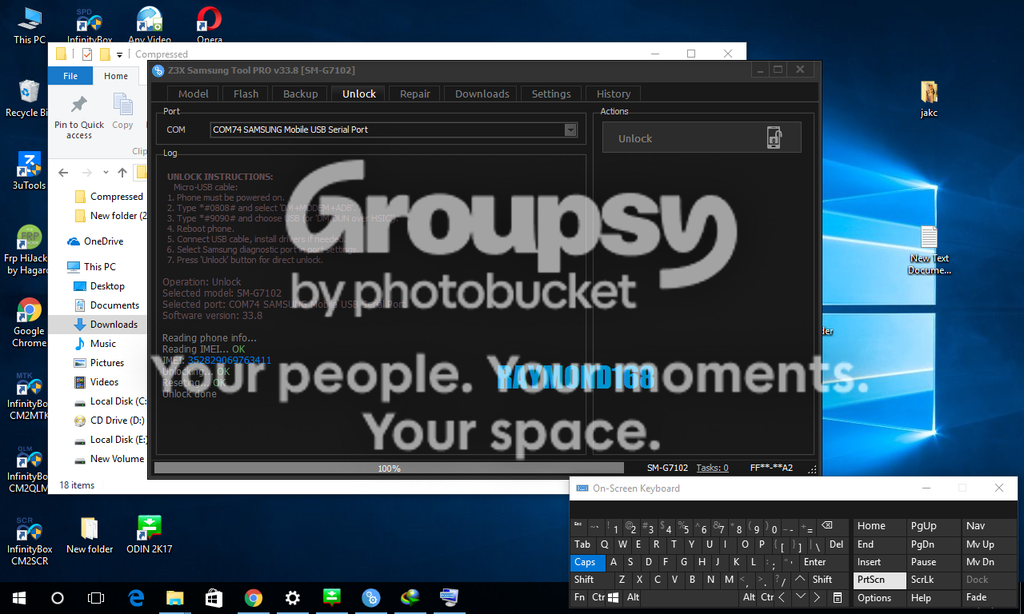Select the ODIN 2K17 desktop icon
1024x614 pixels.
[149, 536]
